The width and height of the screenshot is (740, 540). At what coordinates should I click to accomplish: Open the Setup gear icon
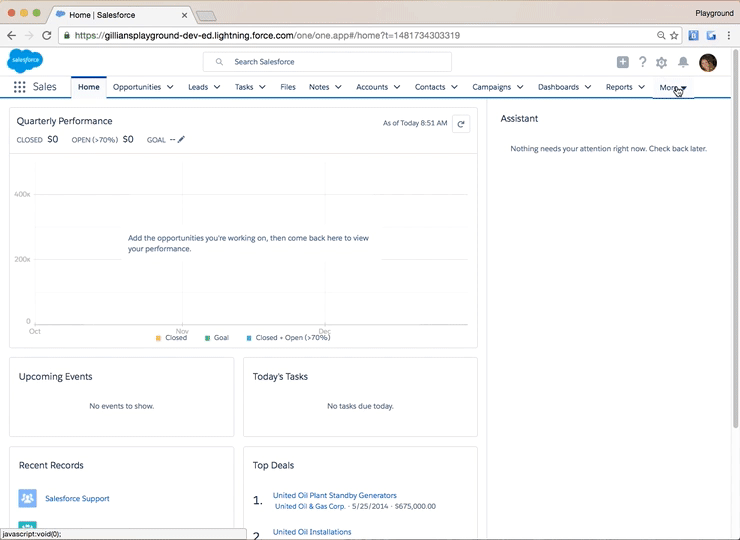661,62
